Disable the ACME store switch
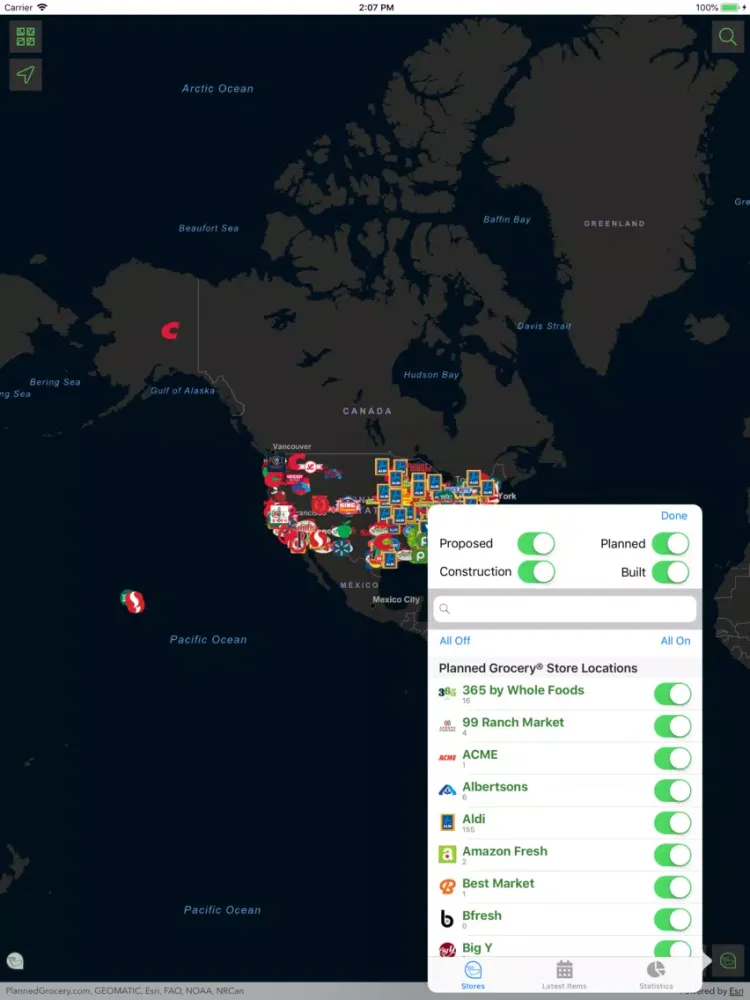Image resolution: width=750 pixels, height=1000 pixels. [673, 758]
